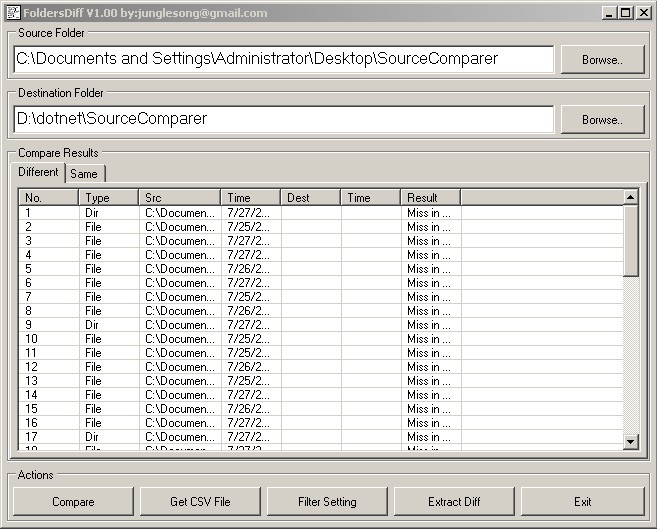Screen dimensions: 657x529
Task: Sort by the Src column header
Action: click(x=180, y=197)
